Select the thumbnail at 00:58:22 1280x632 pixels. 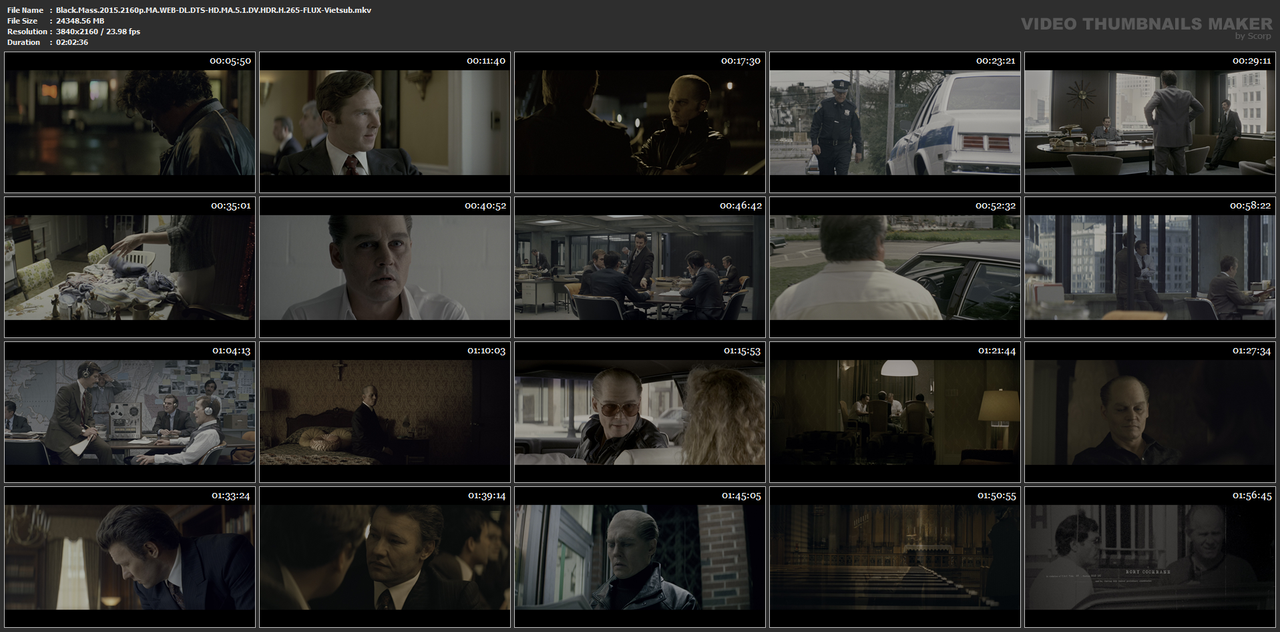(1150, 267)
